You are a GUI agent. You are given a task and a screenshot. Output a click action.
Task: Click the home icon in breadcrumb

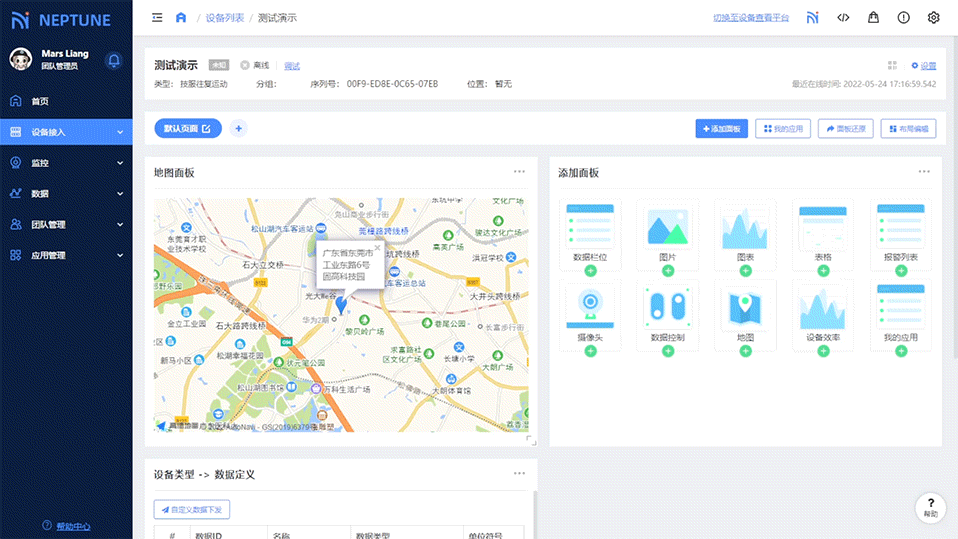(181, 18)
